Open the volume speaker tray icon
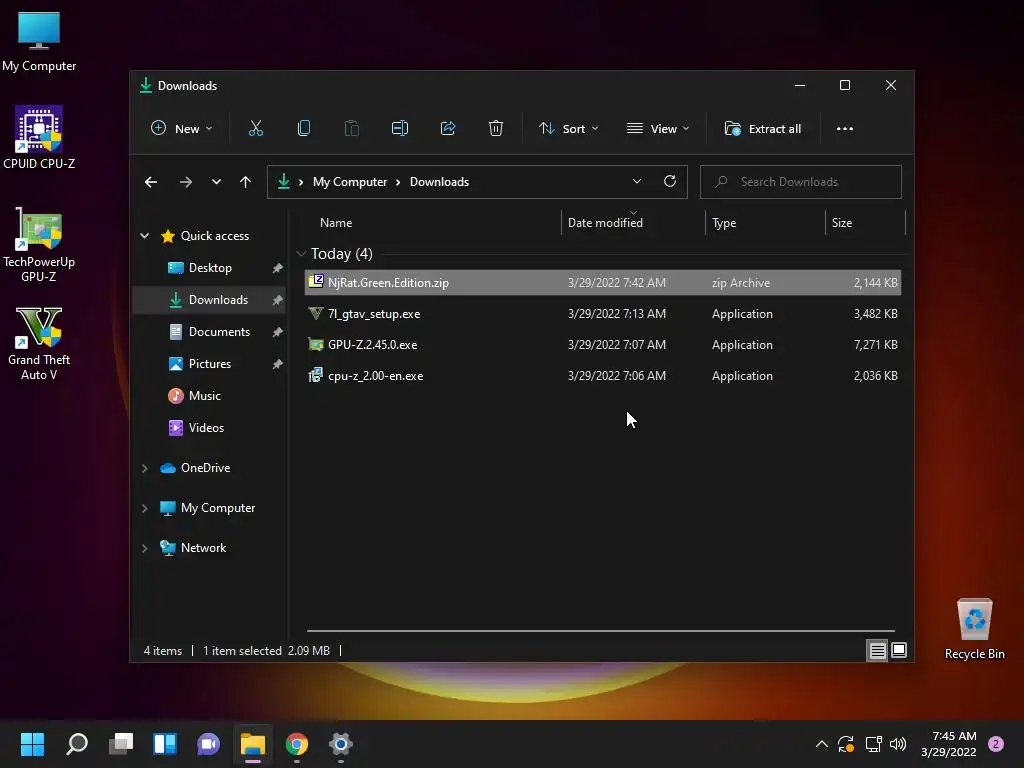Image resolution: width=1024 pixels, height=768 pixels. [x=898, y=744]
